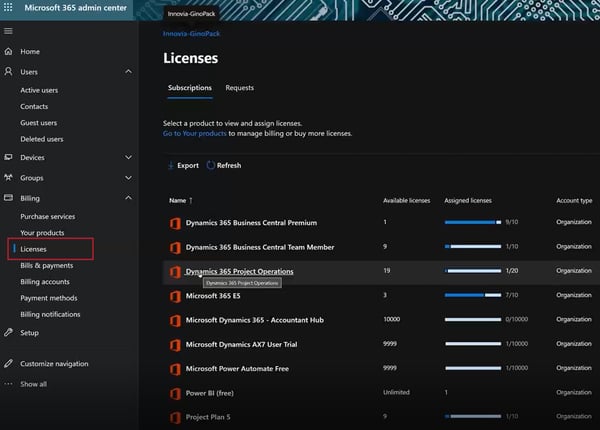
Task: Click Office icon for AX7 User Trial
Action: pos(175,345)
